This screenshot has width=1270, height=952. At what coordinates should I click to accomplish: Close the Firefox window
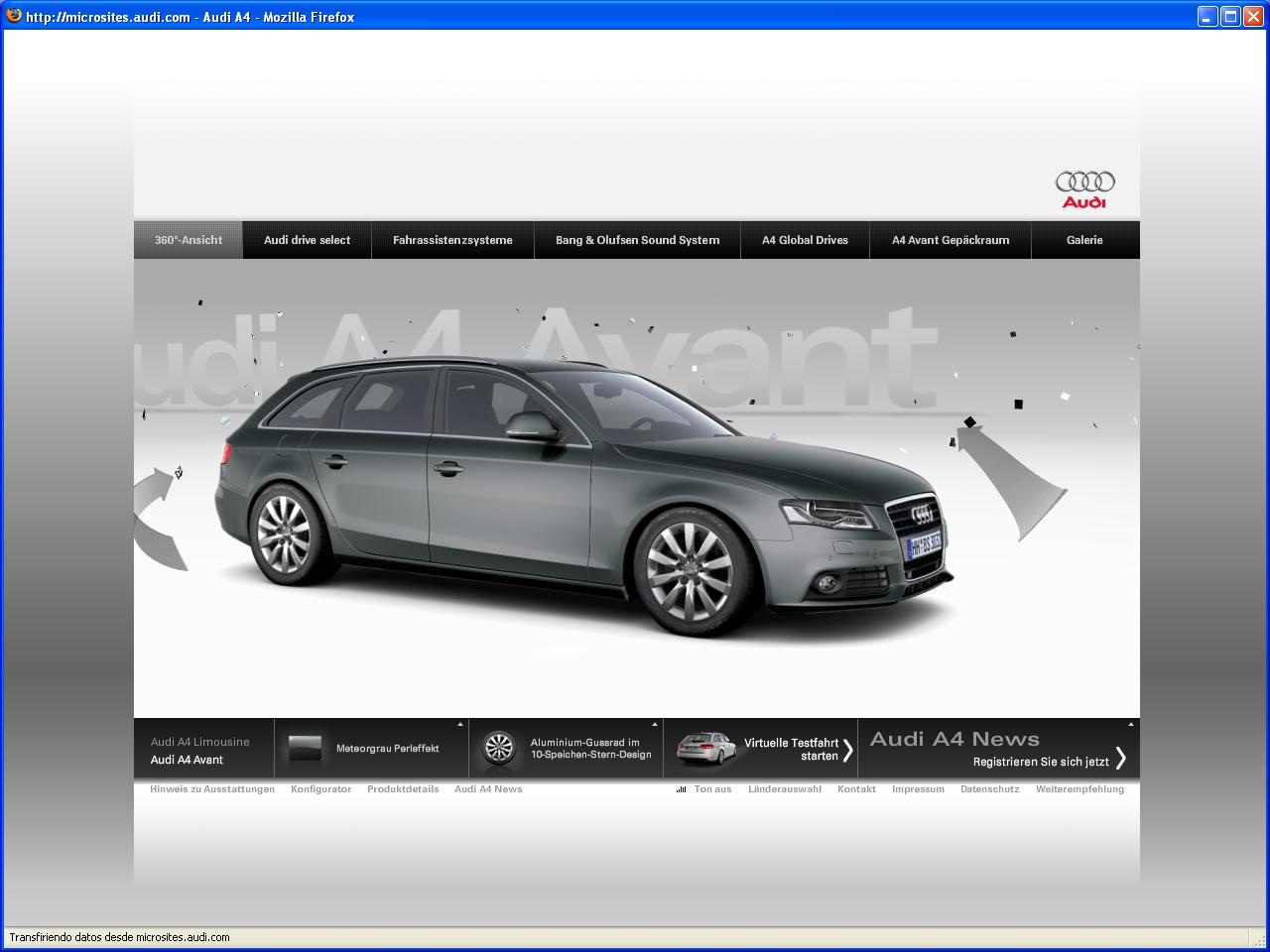[1254, 16]
